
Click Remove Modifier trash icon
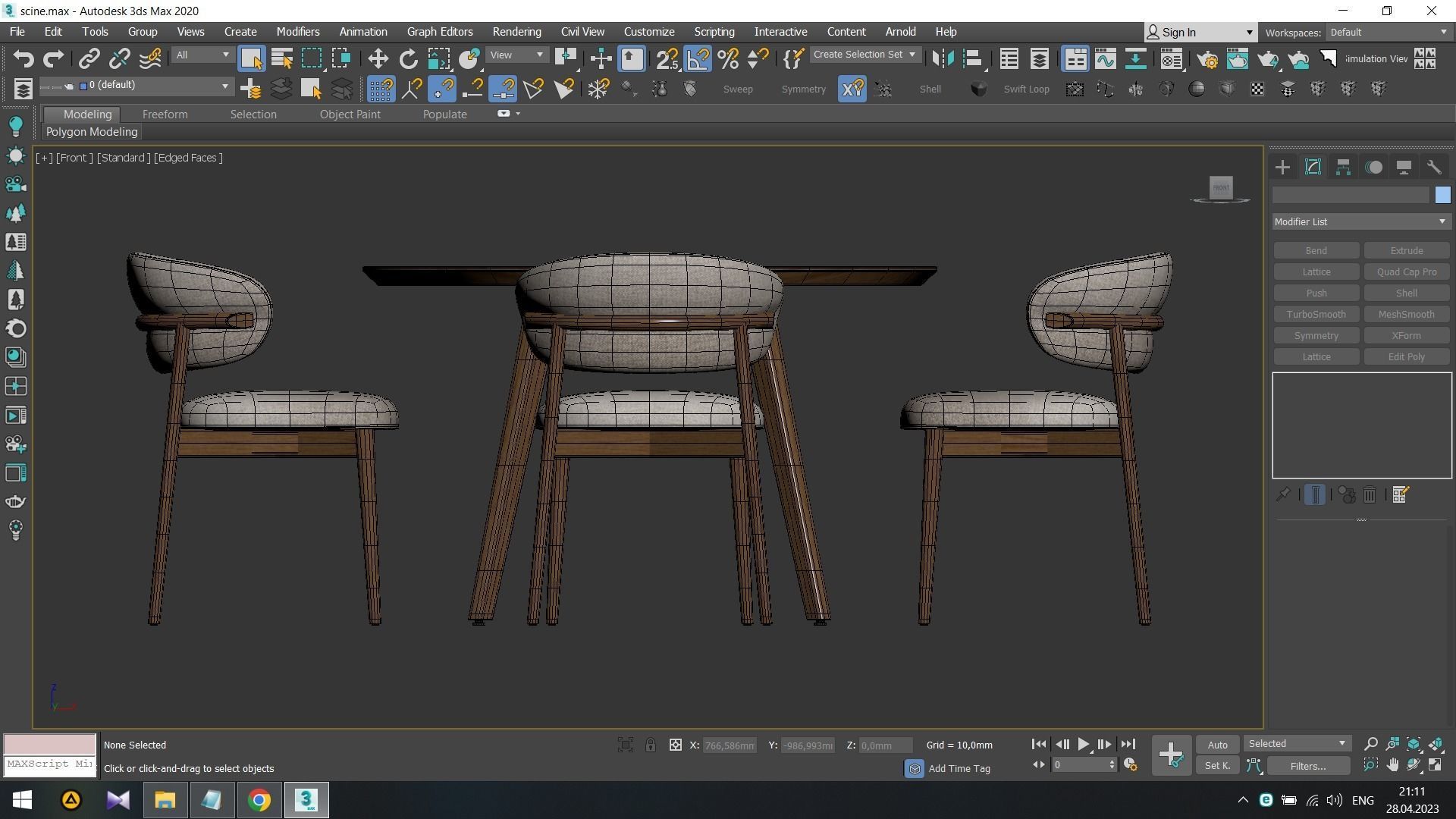[x=1370, y=495]
